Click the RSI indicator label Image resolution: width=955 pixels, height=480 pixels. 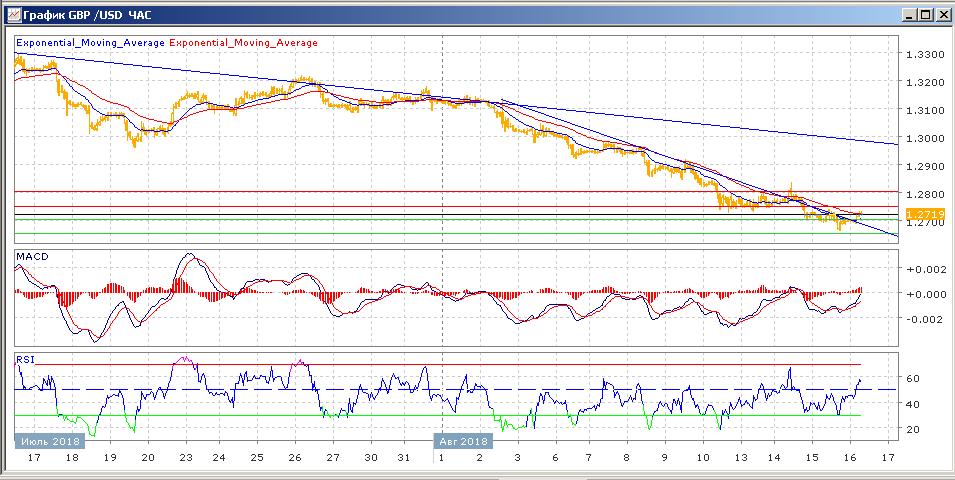24,356
